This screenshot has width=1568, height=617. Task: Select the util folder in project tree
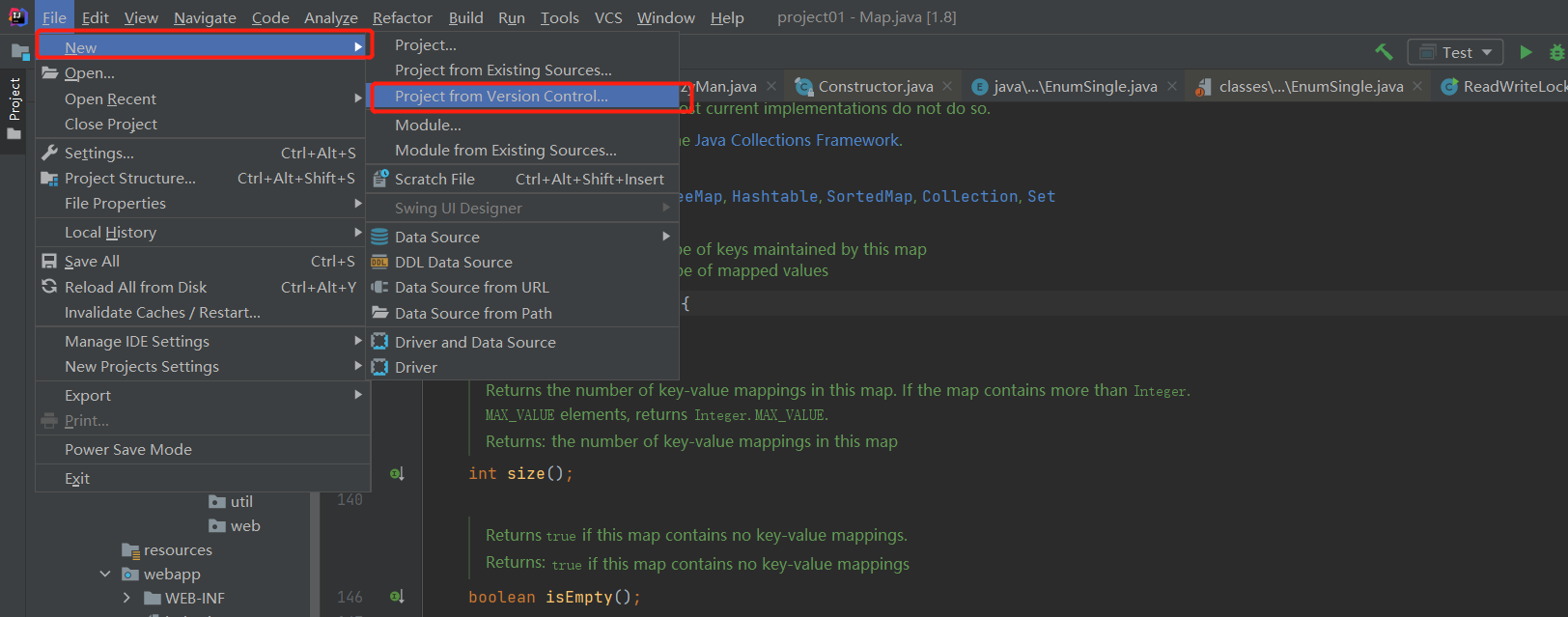pos(231,501)
